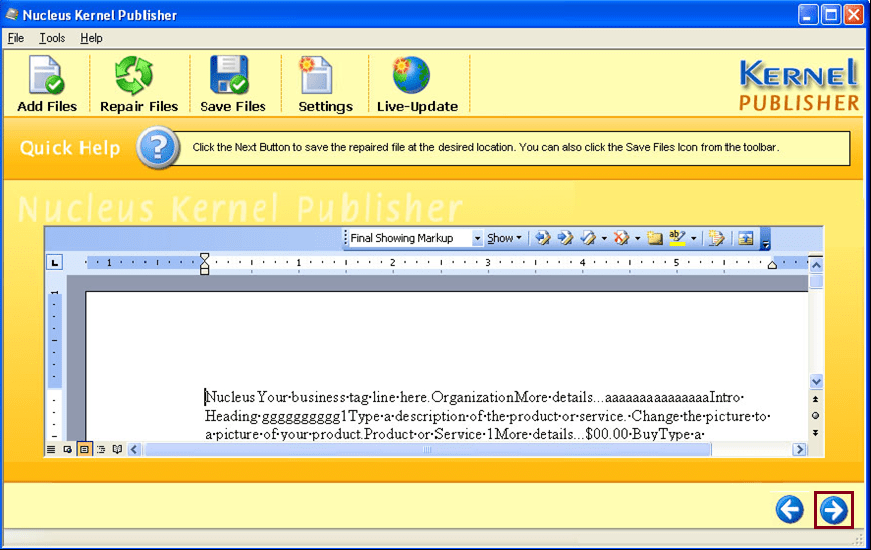Viewport: 871px width, 550px height.
Task: Click Select Browse Object round button
Action: pyautogui.click(x=815, y=416)
